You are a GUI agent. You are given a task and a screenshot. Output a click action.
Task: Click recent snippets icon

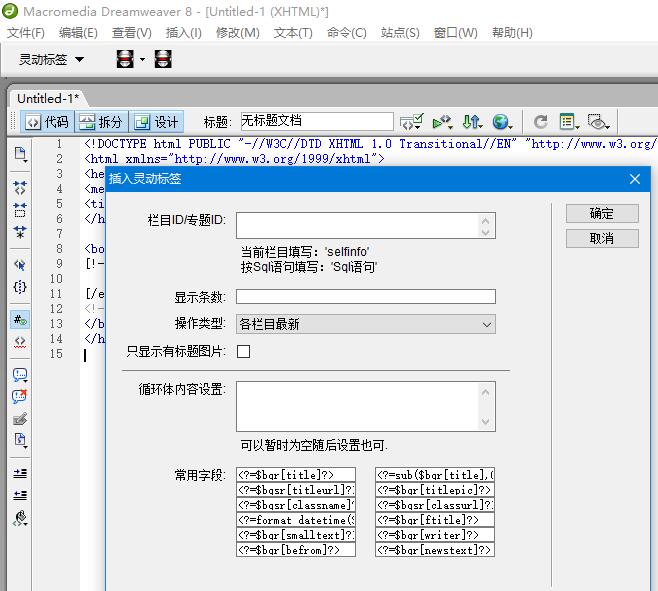(x=20, y=441)
